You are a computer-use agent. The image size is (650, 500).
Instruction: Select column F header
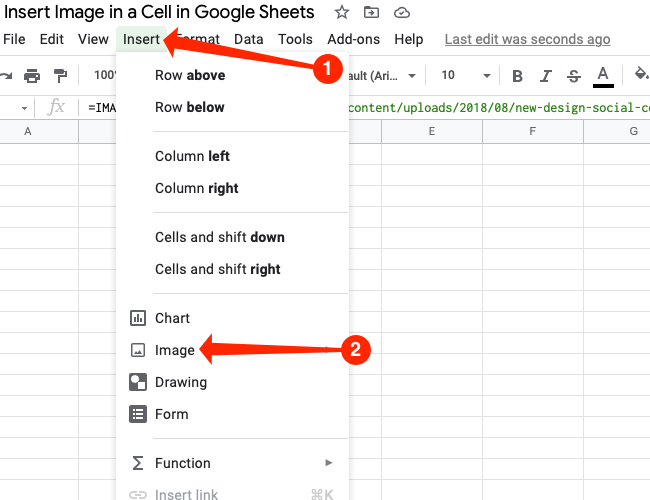point(532,132)
